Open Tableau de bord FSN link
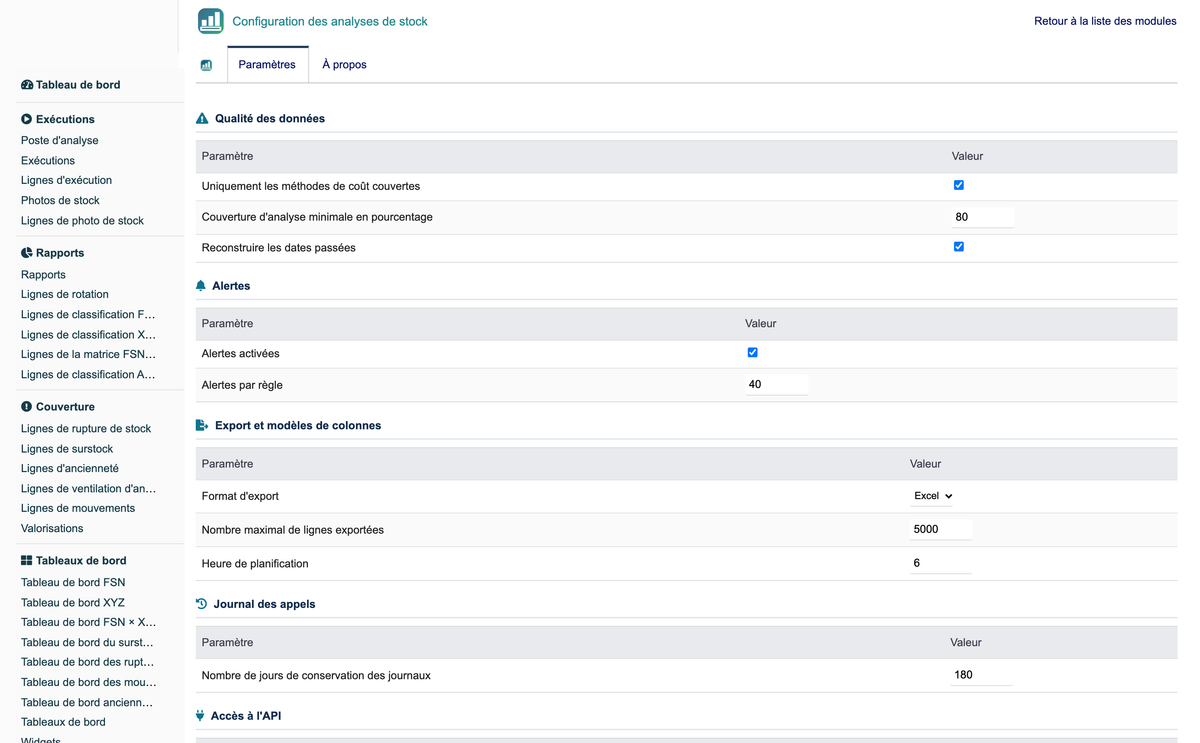 (73, 583)
